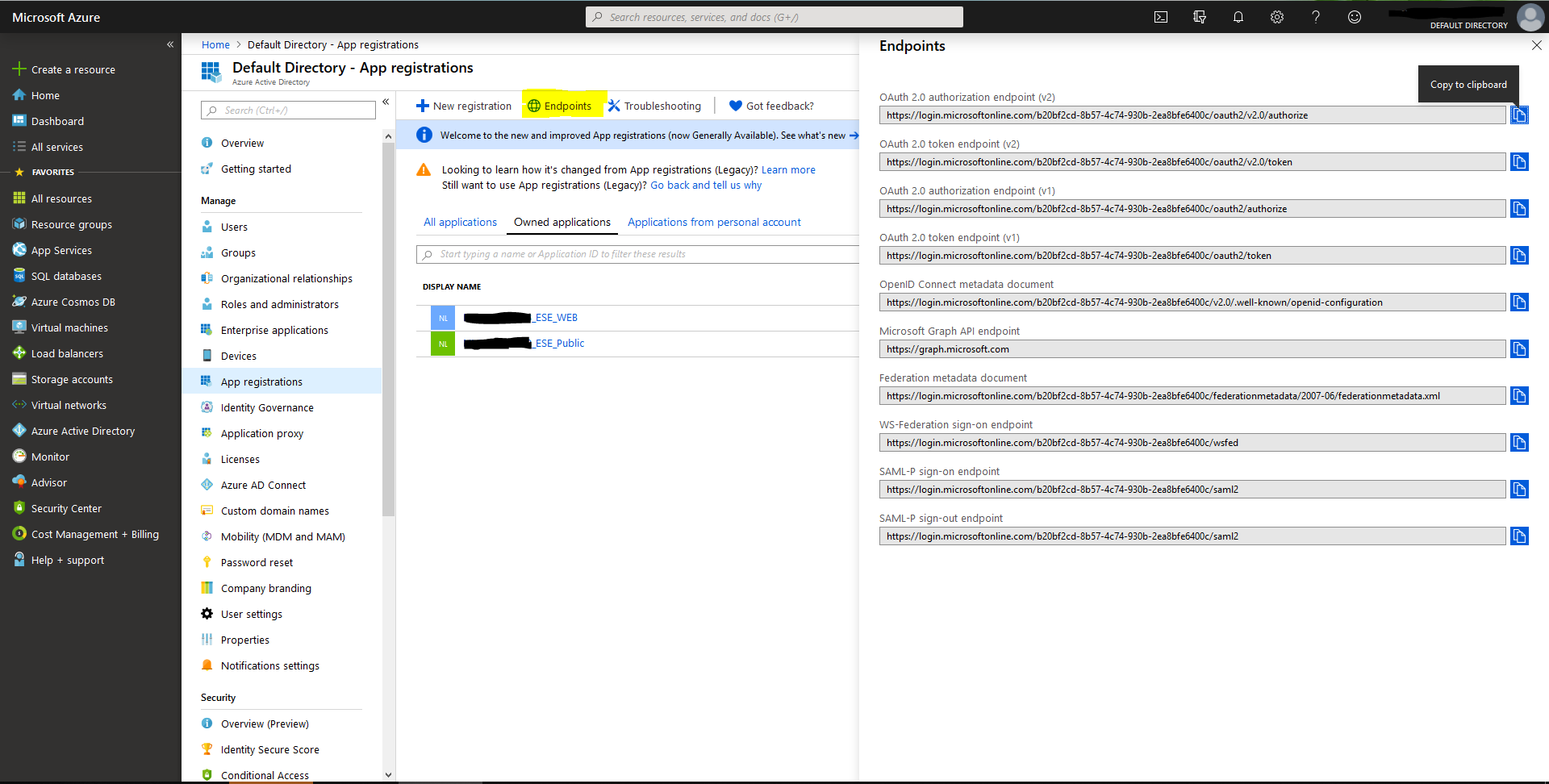This screenshot has width=1549, height=784.
Task: Click the New registration button
Action: [x=464, y=106]
